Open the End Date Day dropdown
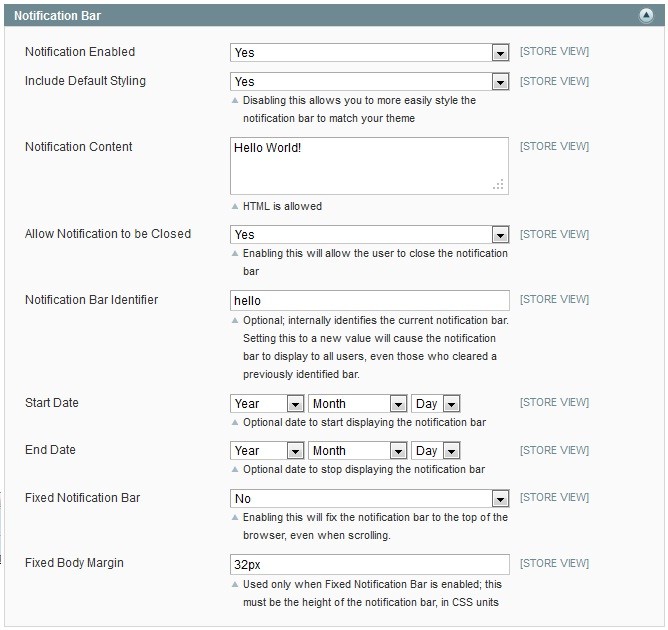 (435, 451)
